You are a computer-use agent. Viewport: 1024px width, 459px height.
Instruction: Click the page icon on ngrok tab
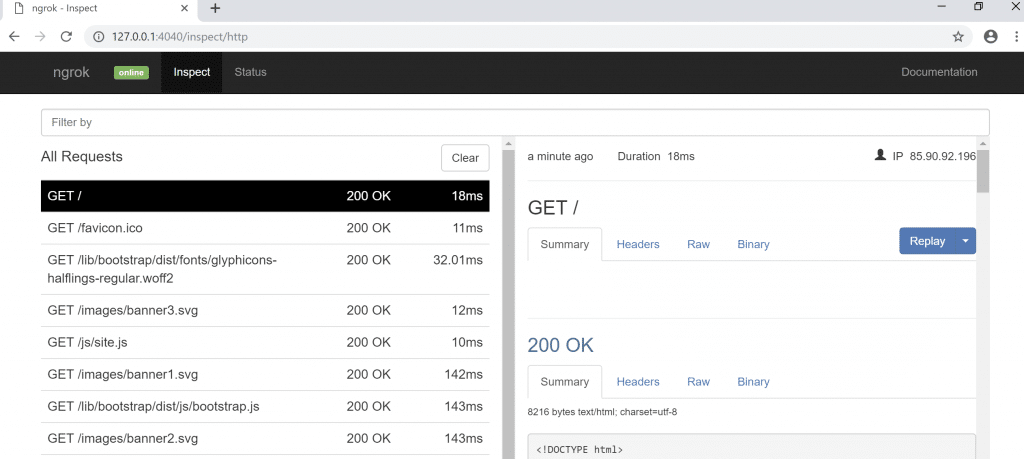click(19, 8)
